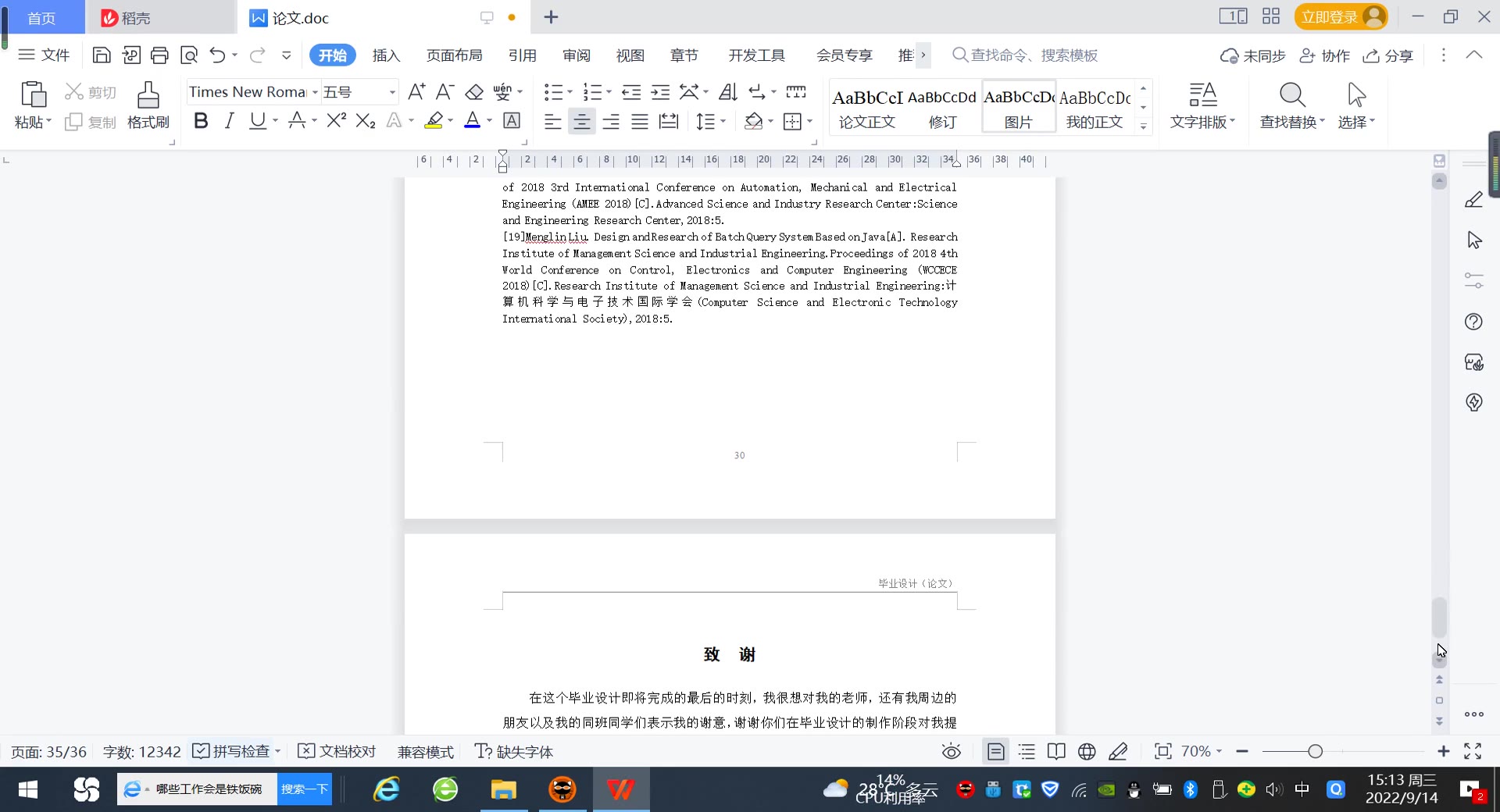The width and height of the screenshot is (1500, 812).
Task: Toggle Spell Check (拼写检查) in status bar
Action: [x=231, y=751]
